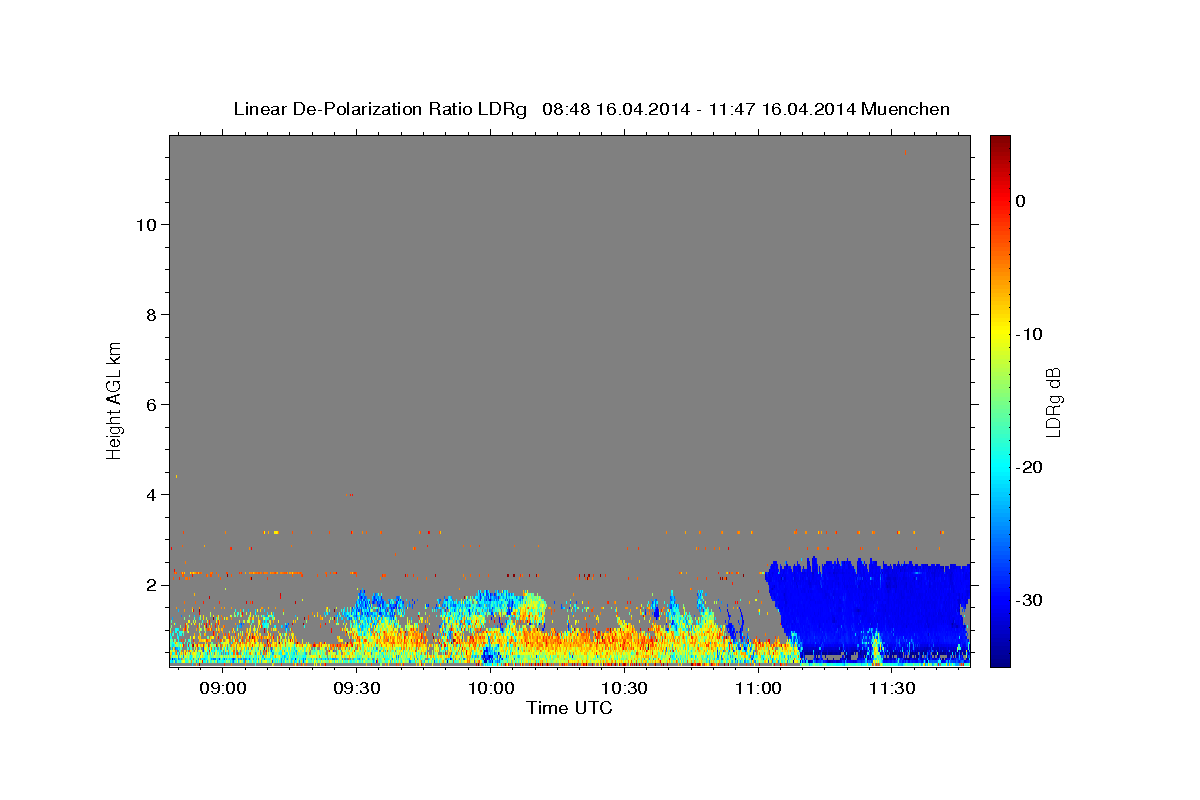1200x800 pixels.
Task: Click the height tick label 10 on the height axis
Action: (146, 225)
